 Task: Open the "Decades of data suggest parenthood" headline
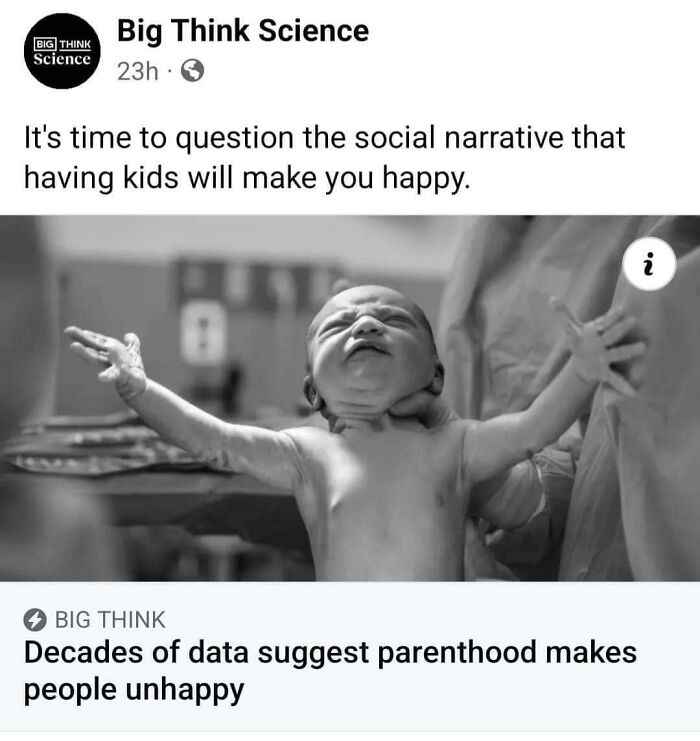329,653
